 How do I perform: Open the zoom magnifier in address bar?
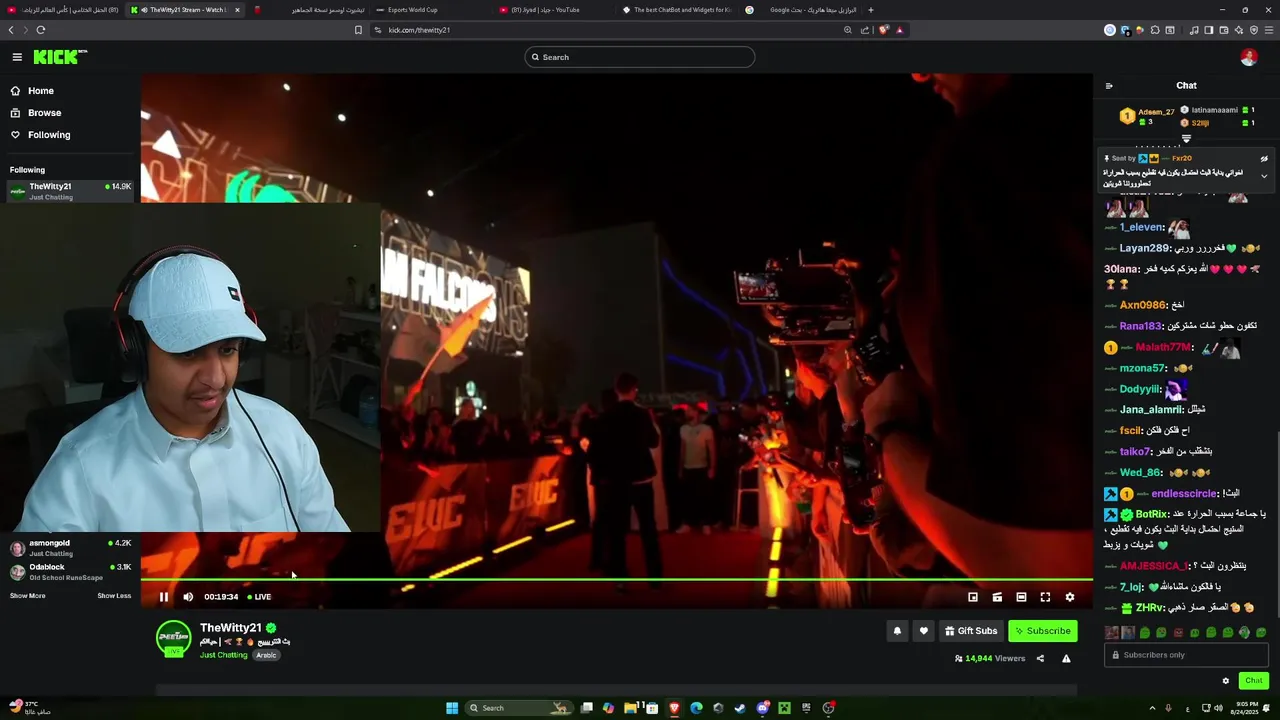point(848,30)
